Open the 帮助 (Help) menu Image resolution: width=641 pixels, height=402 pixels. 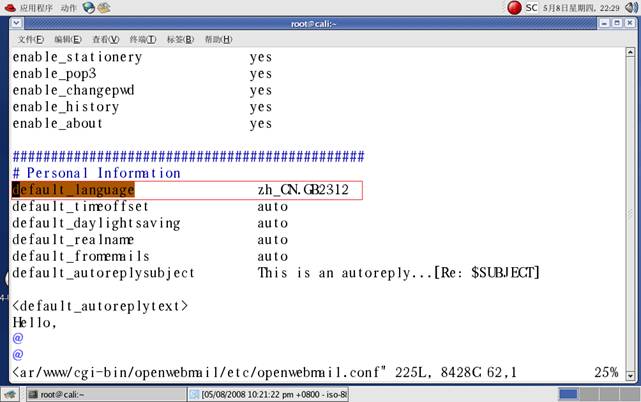pos(218,40)
